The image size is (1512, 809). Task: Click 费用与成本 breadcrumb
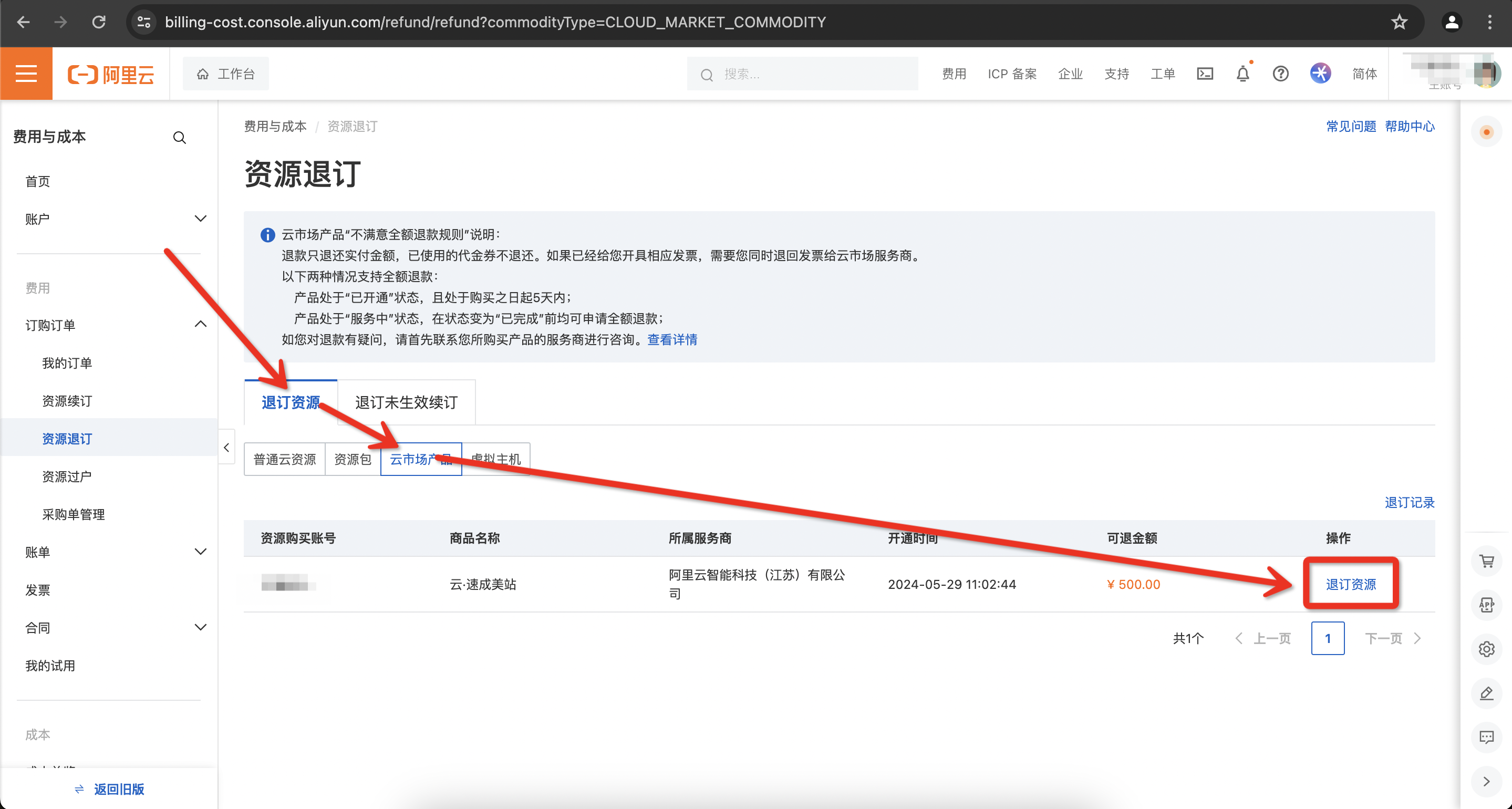click(x=275, y=126)
